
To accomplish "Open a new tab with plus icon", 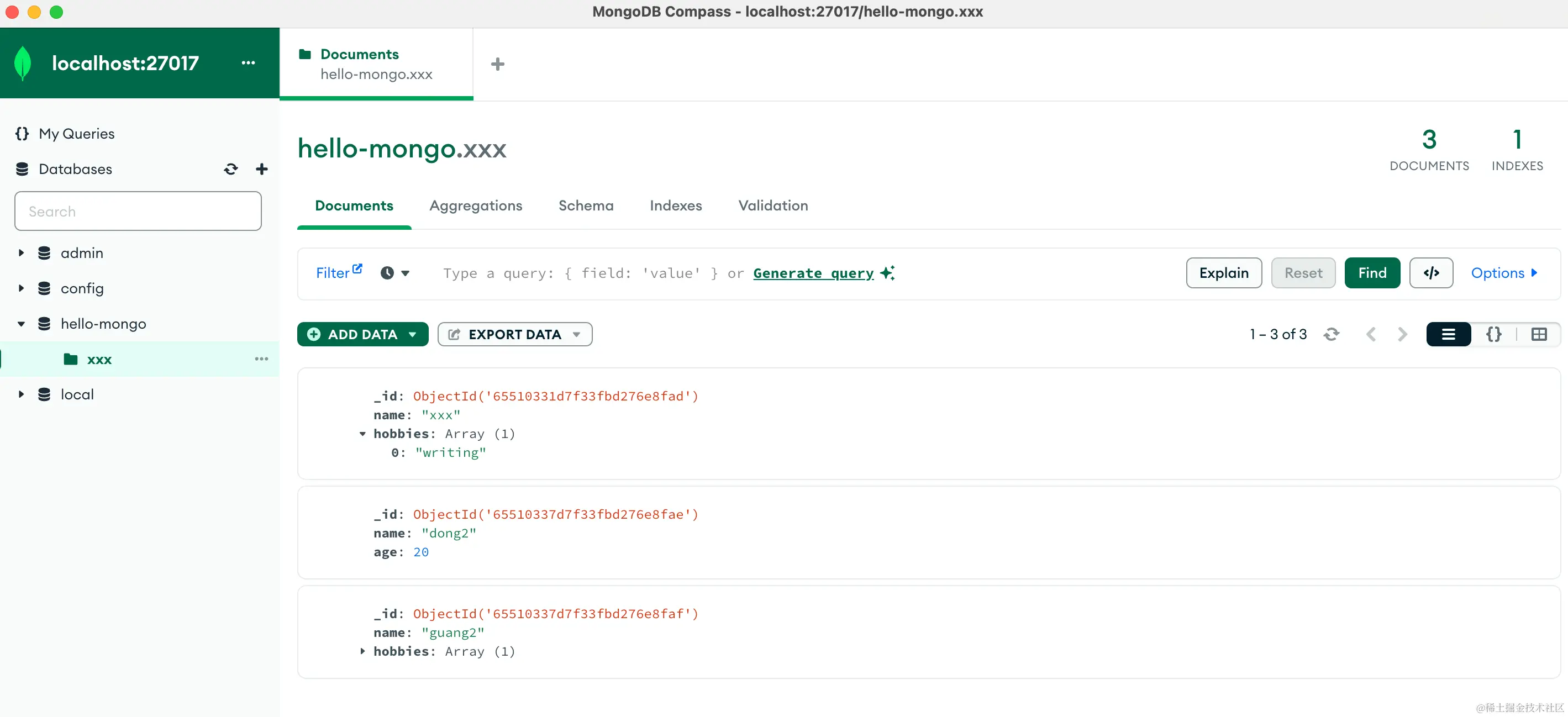I will coord(497,64).
